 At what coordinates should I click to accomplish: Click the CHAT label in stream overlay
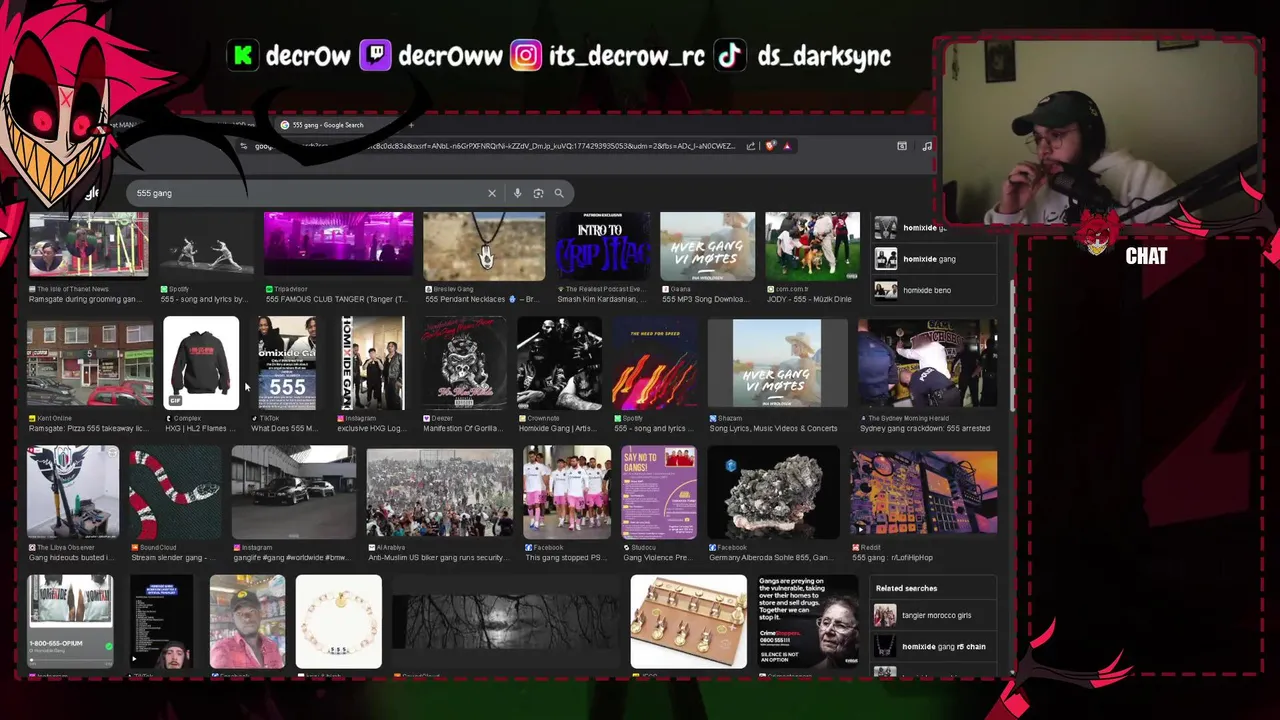click(1146, 257)
